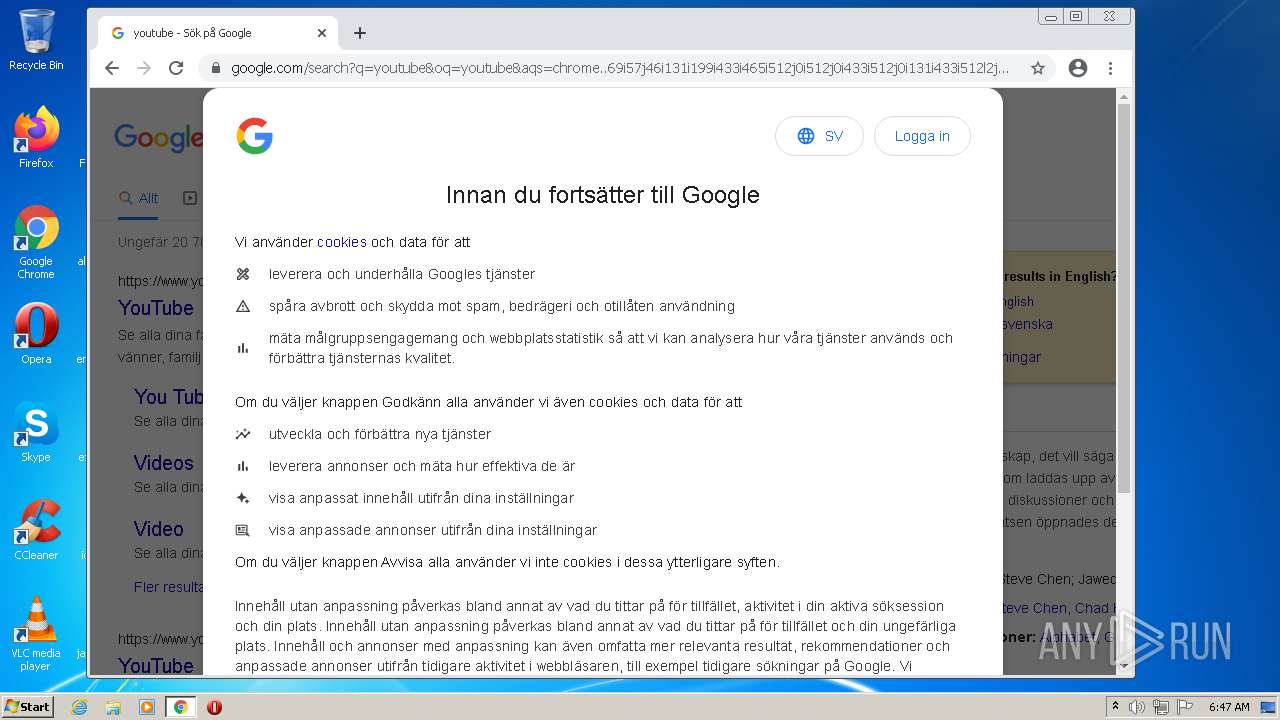Click the network tray icon

click(x=1160, y=707)
